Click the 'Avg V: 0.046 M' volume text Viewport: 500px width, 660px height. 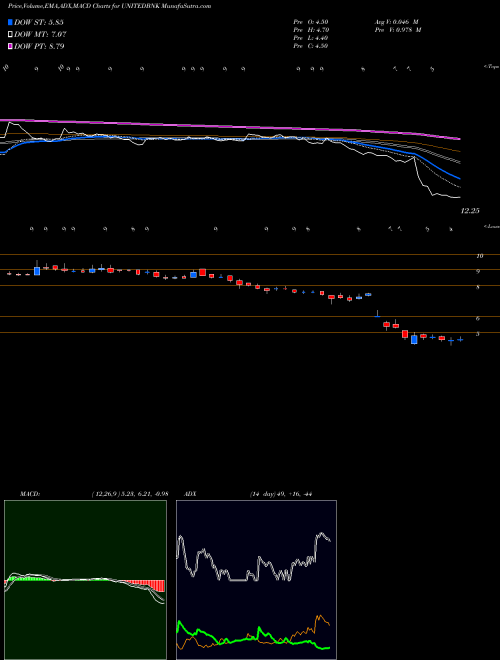coord(396,22)
